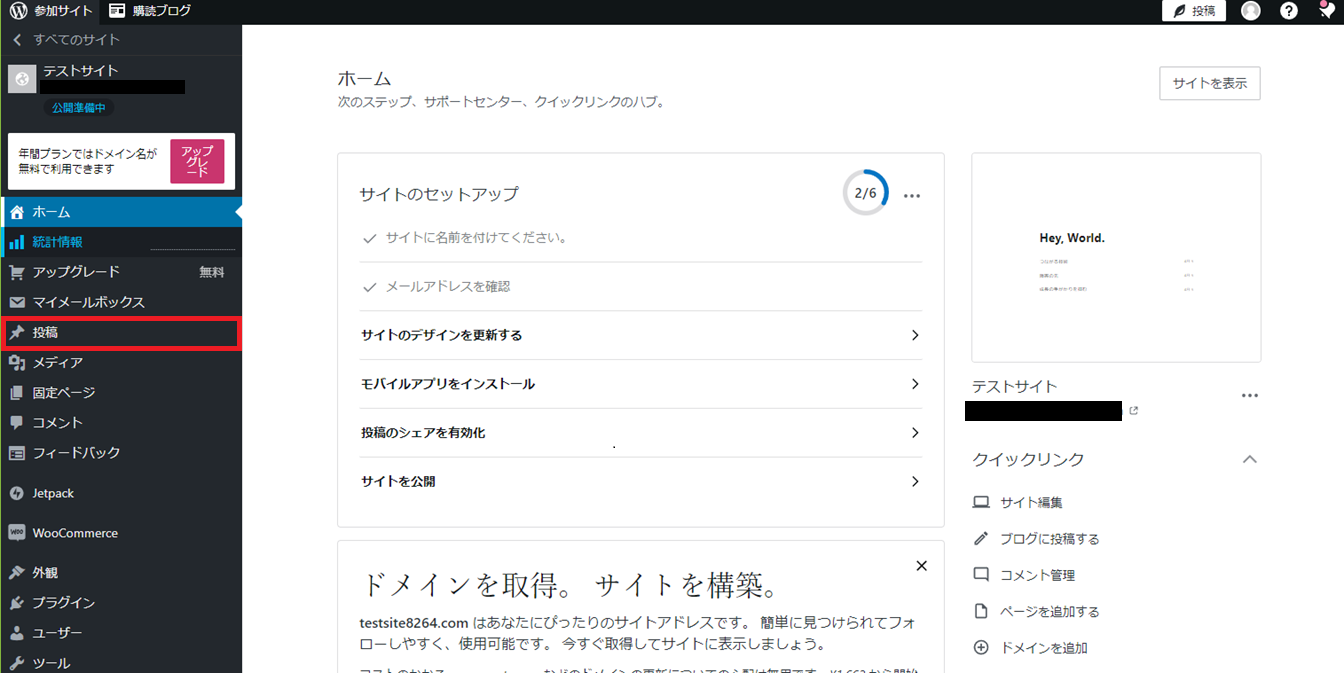Open the three-dot menu beside テストサイト preview
Viewport: 1344px width, 673px height.
coord(1249,396)
